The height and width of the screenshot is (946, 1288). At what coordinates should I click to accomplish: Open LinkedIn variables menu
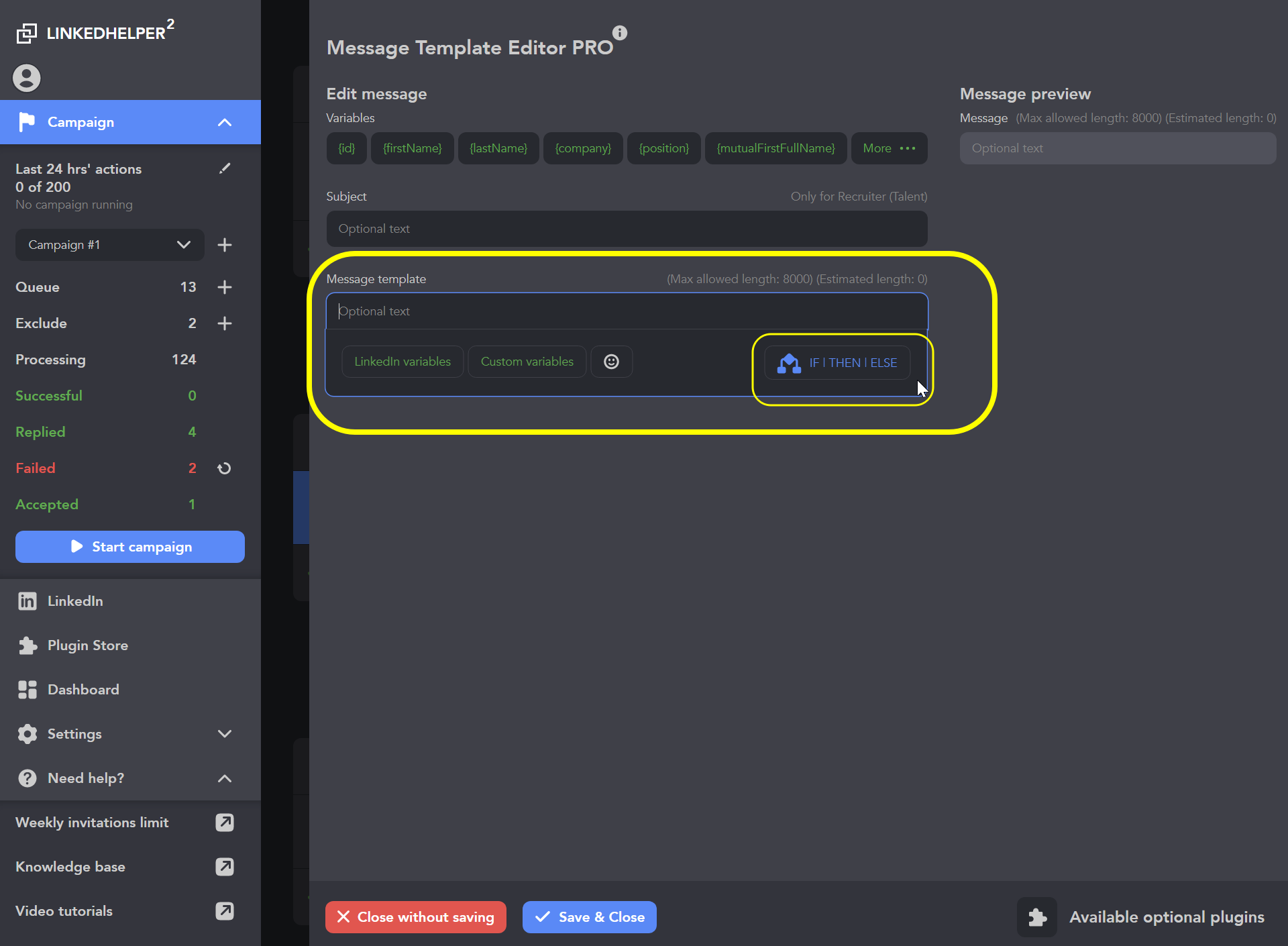[x=402, y=362]
